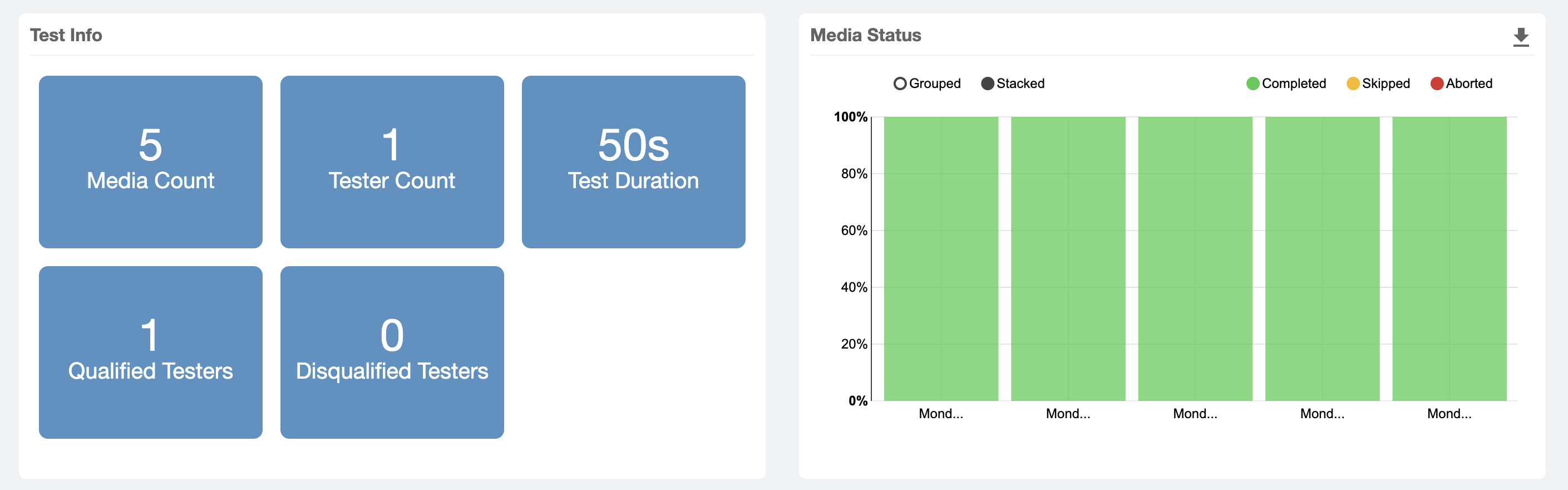The height and width of the screenshot is (490, 1568).
Task: Click the Media Status panel title
Action: click(866, 35)
